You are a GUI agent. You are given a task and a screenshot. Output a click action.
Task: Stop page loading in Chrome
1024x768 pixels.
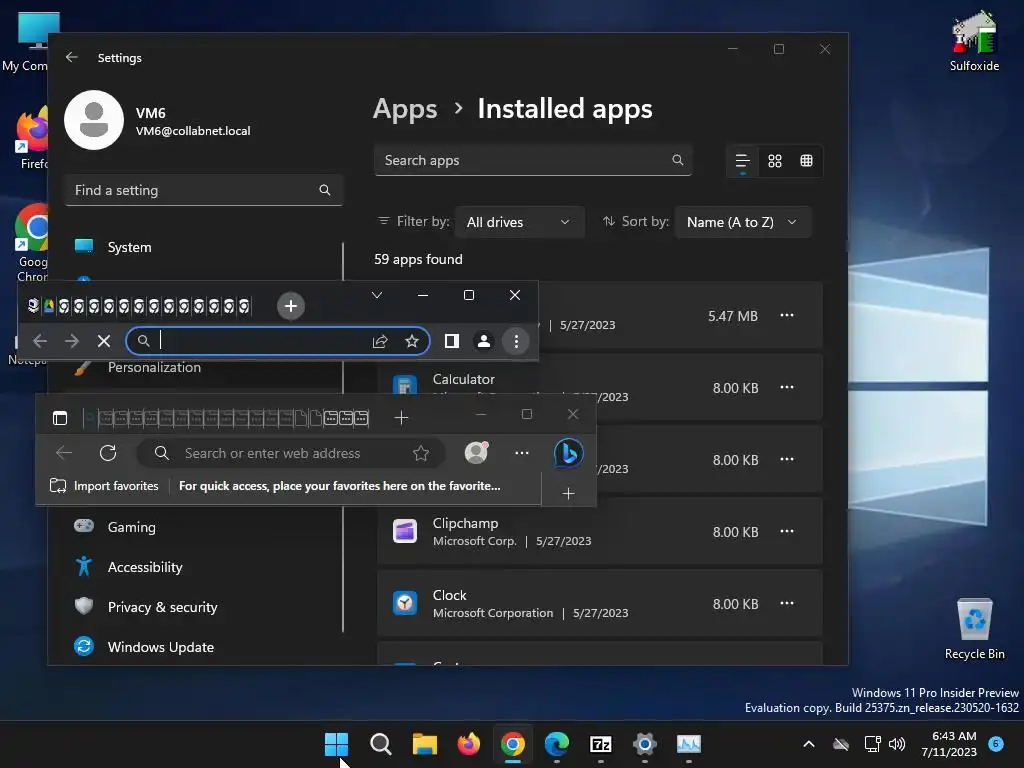[x=104, y=341]
